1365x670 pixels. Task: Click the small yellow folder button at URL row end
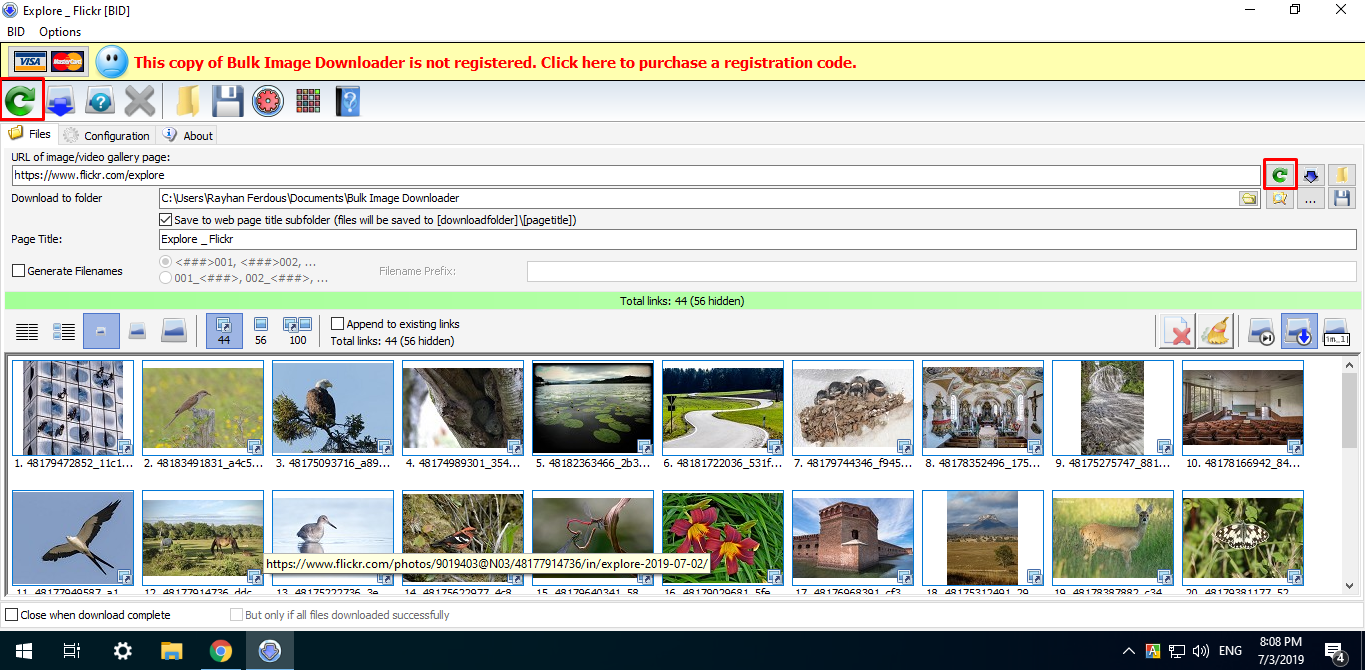tap(1341, 175)
